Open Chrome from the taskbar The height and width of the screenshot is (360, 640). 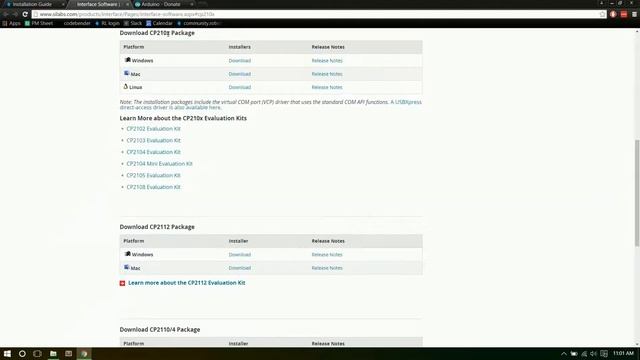pos(84,353)
